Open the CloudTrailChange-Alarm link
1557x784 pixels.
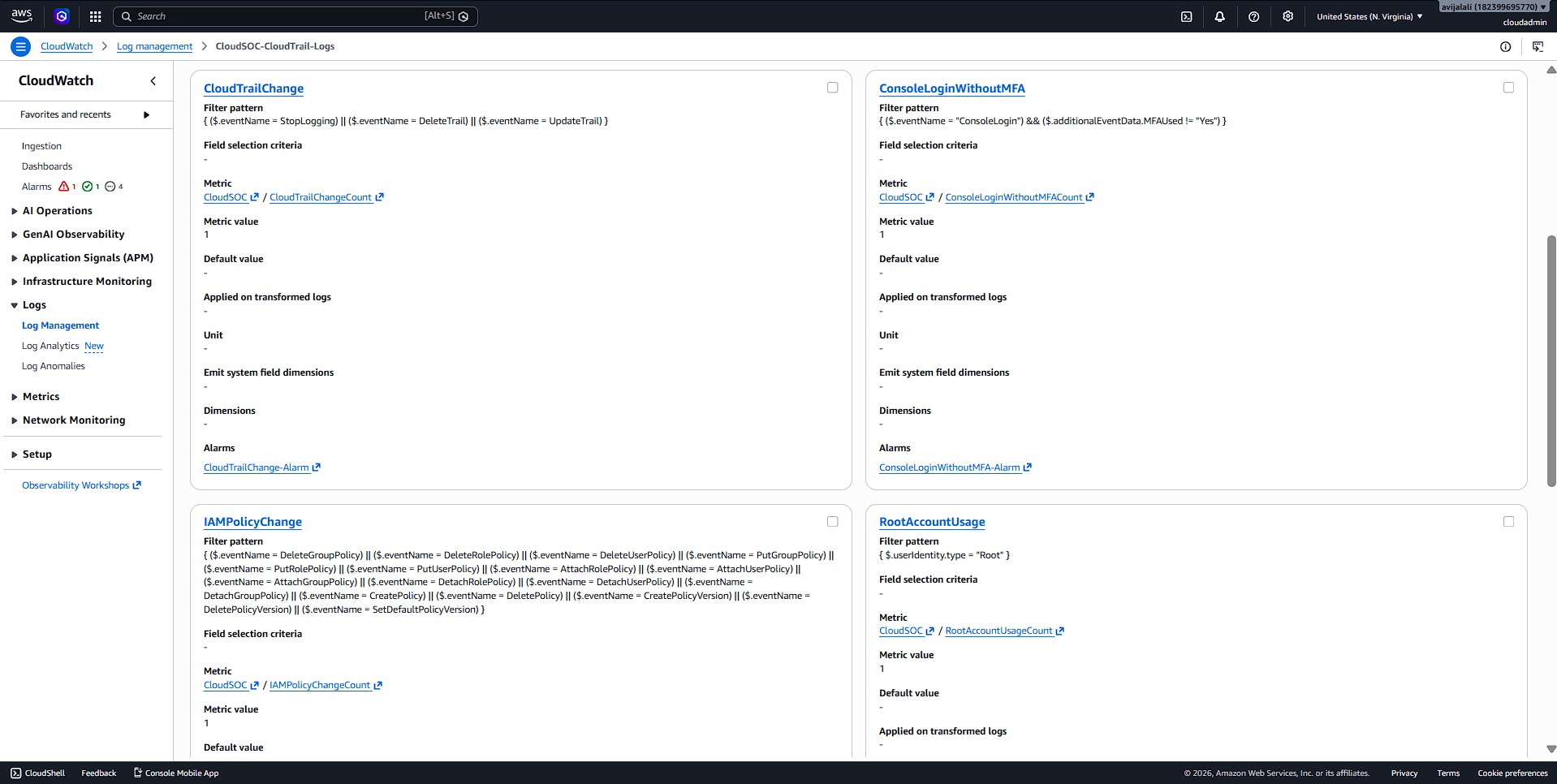pyautogui.click(x=262, y=467)
